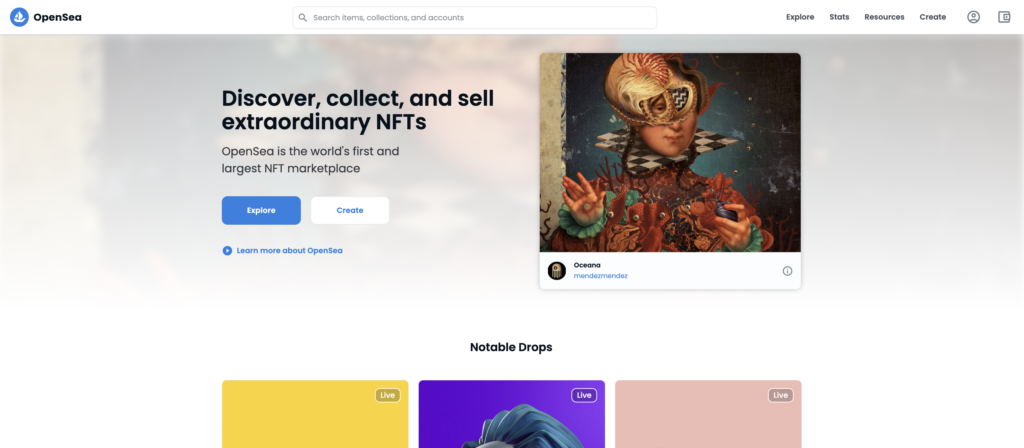This screenshot has height=448, width=1024.
Task: Click the OpenSea ship logo icon
Action: 20,17
